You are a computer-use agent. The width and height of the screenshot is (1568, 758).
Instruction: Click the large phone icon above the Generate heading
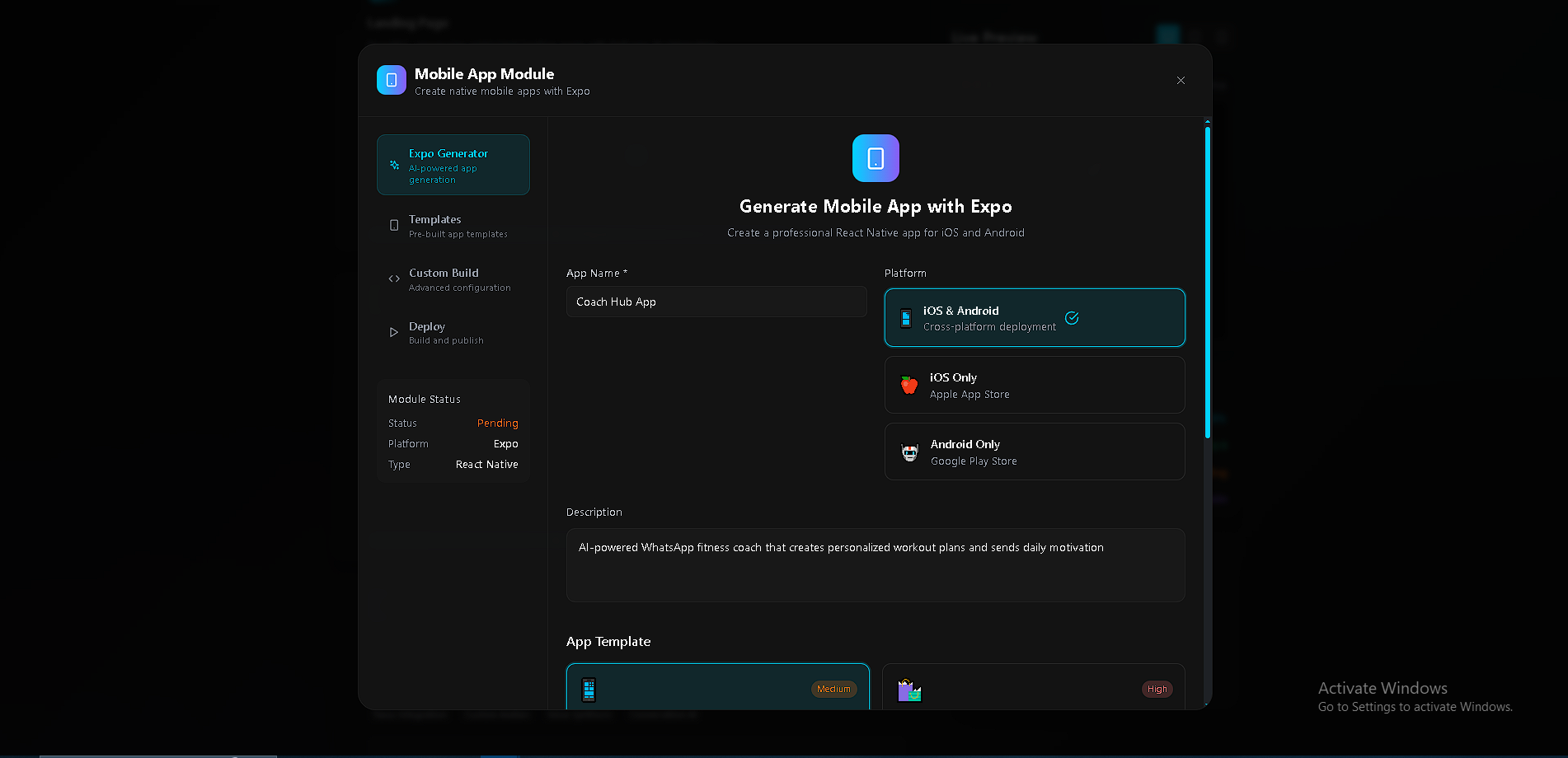pos(876,158)
